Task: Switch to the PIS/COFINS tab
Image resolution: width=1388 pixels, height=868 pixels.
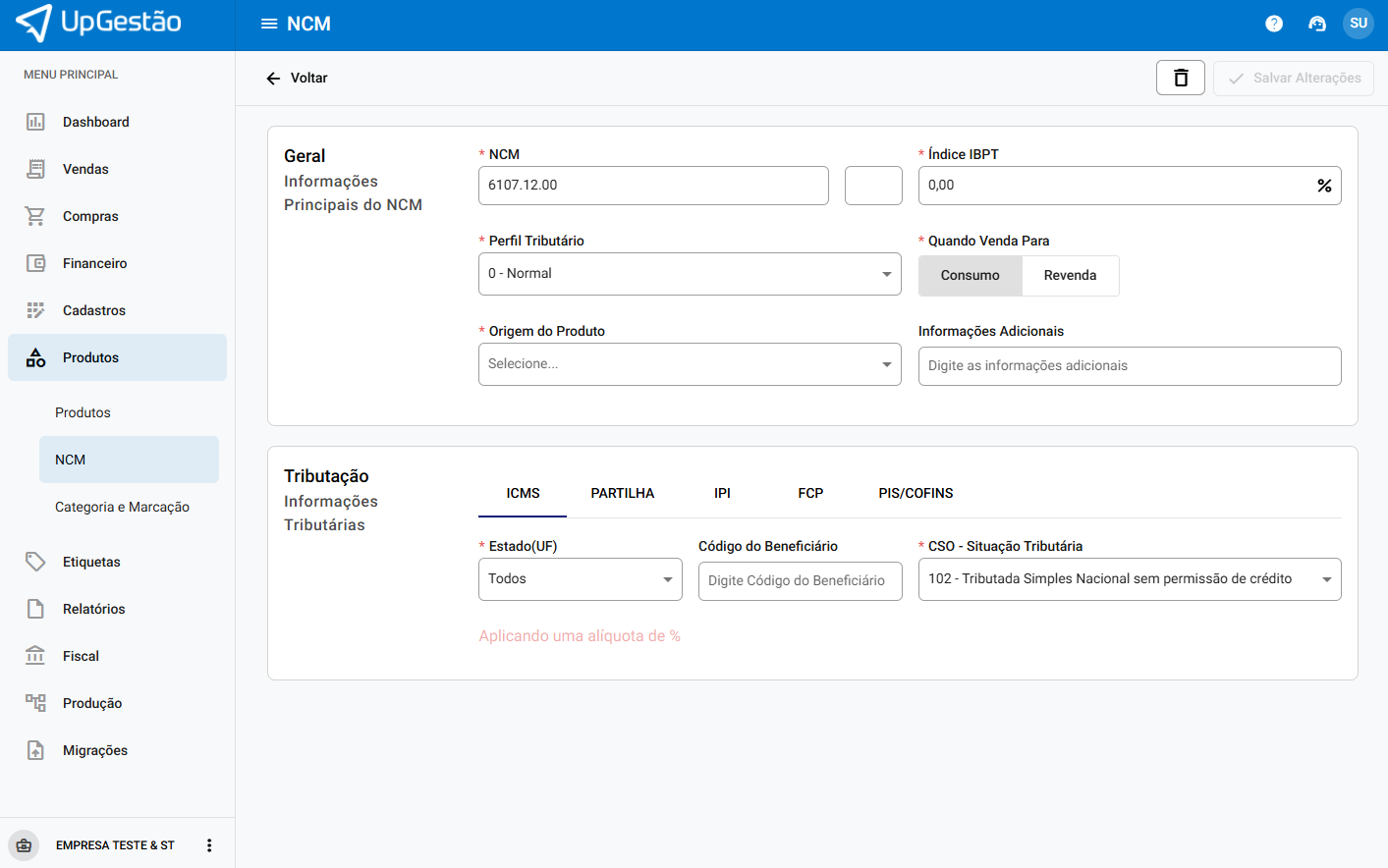Action: [x=915, y=493]
